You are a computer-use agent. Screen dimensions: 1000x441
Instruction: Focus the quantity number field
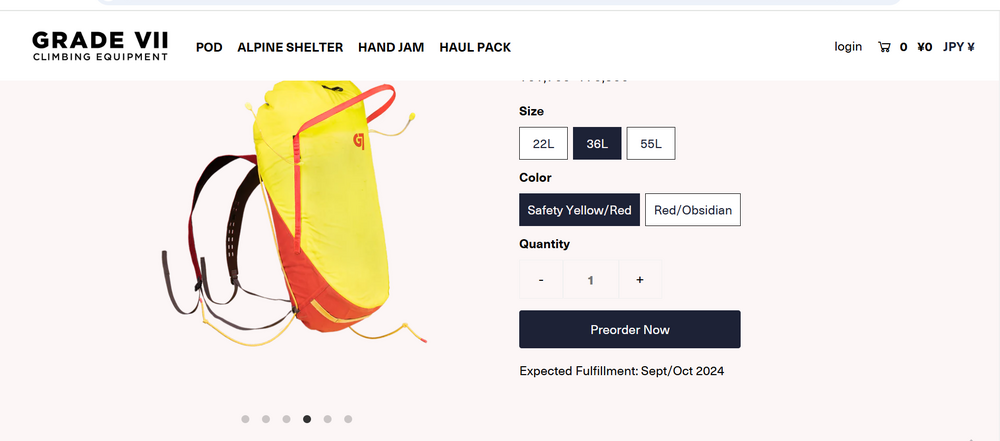[x=591, y=280]
